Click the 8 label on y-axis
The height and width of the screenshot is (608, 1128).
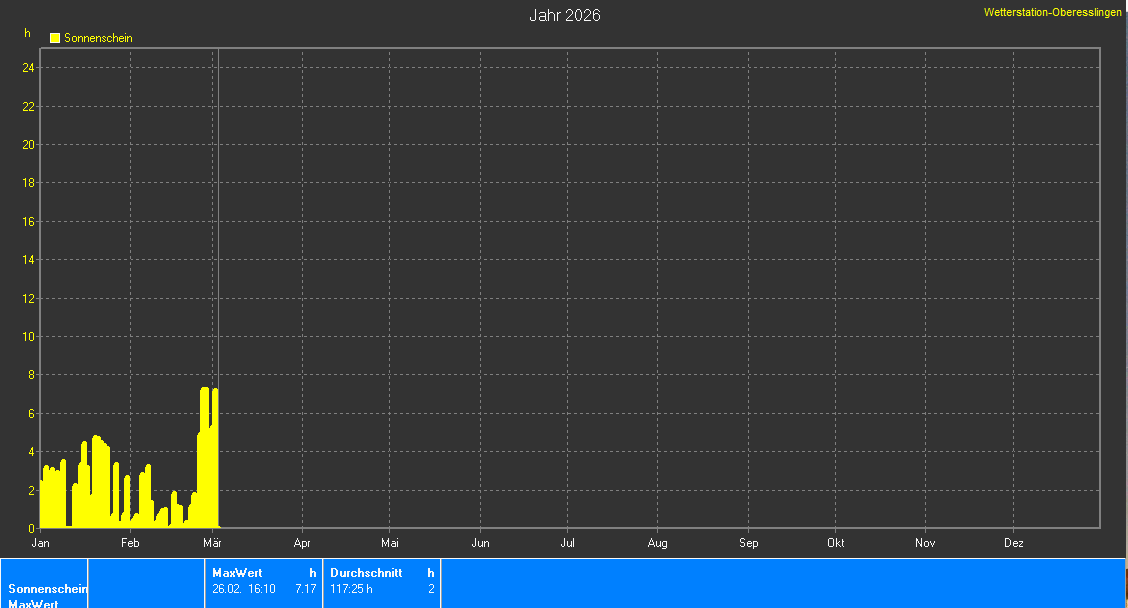(x=31, y=375)
